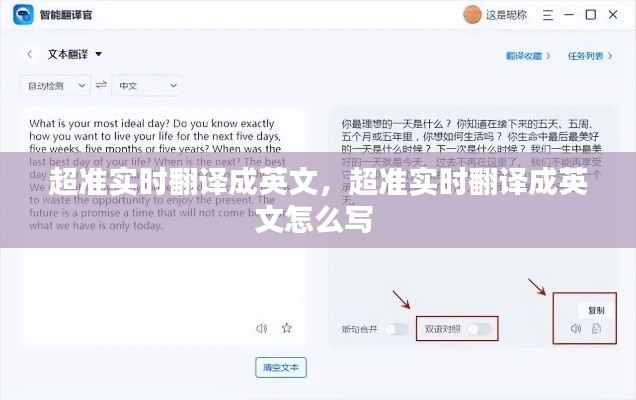
Task: Go back using the left arrow icon
Action: (30, 54)
